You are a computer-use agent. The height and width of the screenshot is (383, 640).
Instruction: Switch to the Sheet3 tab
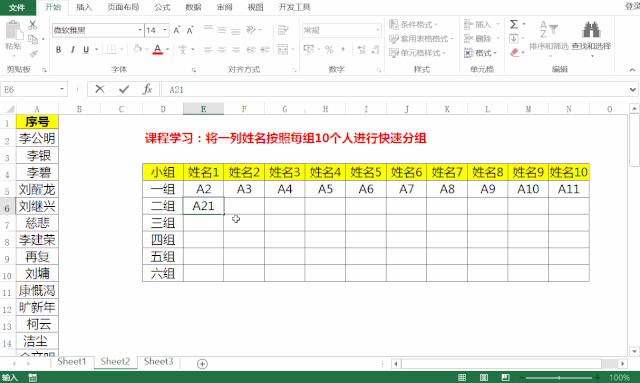coord(158,362)
